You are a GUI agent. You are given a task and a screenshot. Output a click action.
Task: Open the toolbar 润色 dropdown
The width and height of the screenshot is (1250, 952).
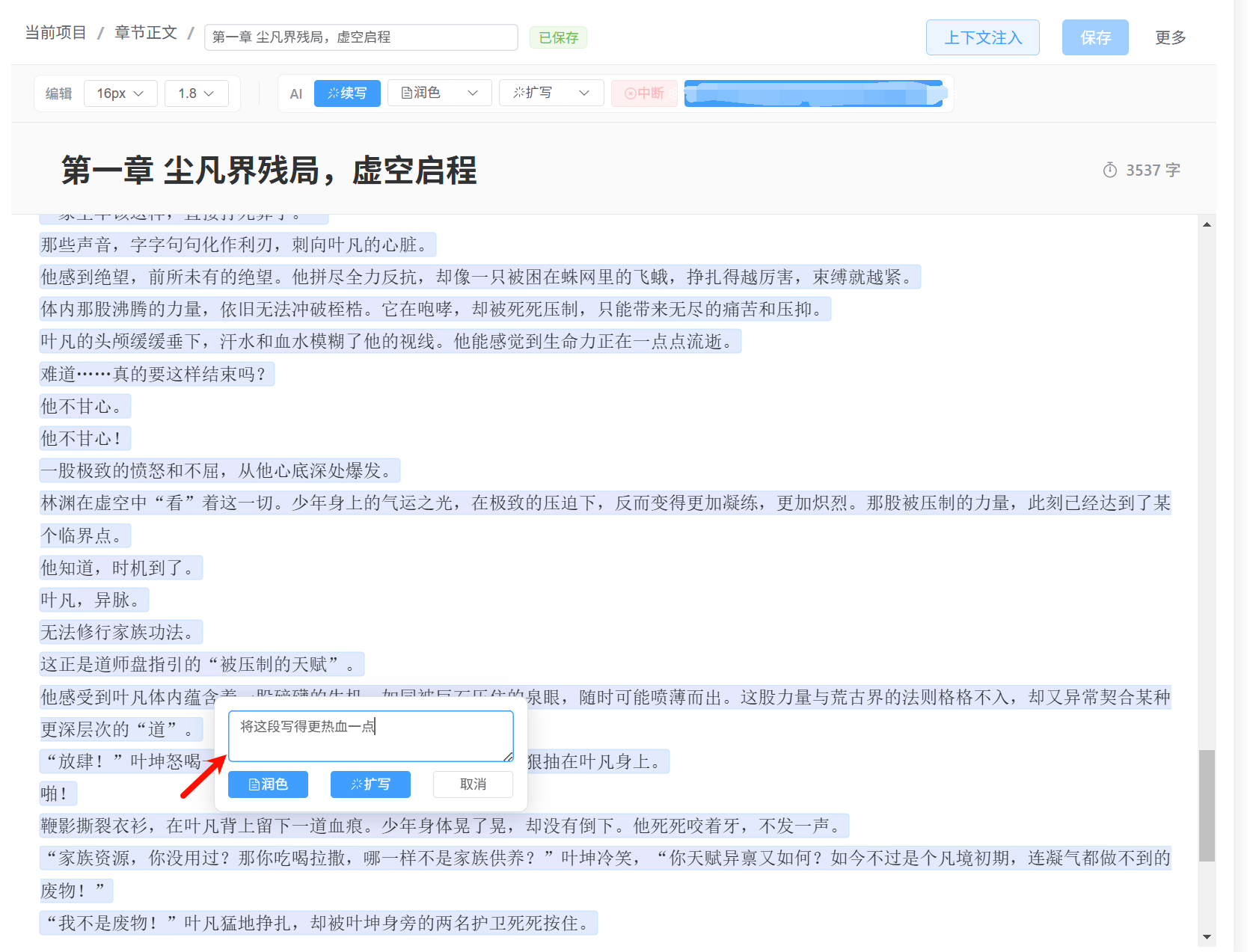point(439,93)
